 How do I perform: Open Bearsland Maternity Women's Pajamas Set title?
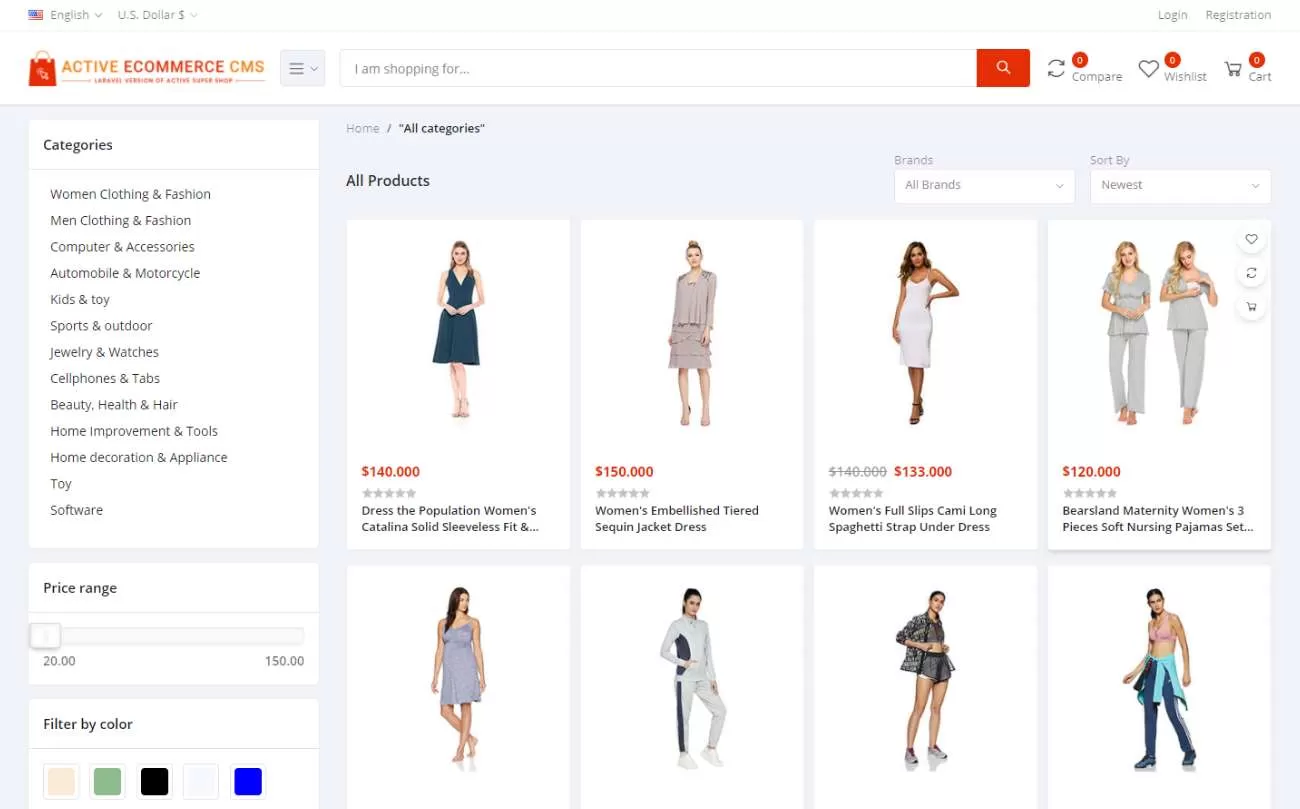pyautogui.click(x=1157, y=519)
